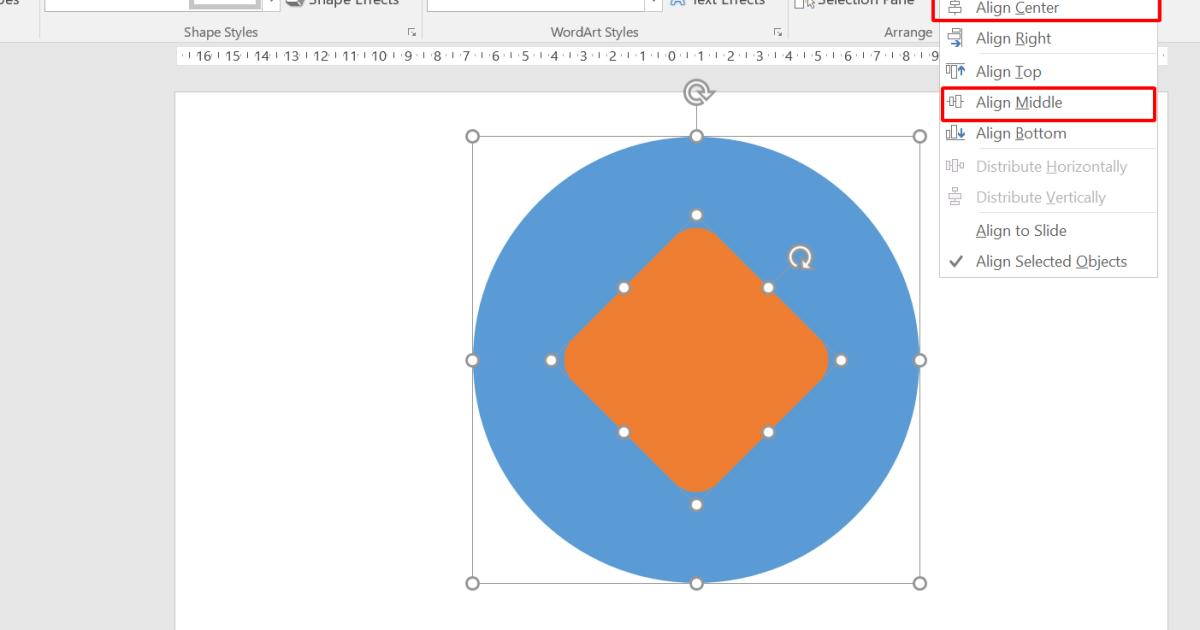Image resolution: width=1200 pixels, height=630 pixels.
Task: Select the orange diamond shape
Action: click(x=697, y=360)
